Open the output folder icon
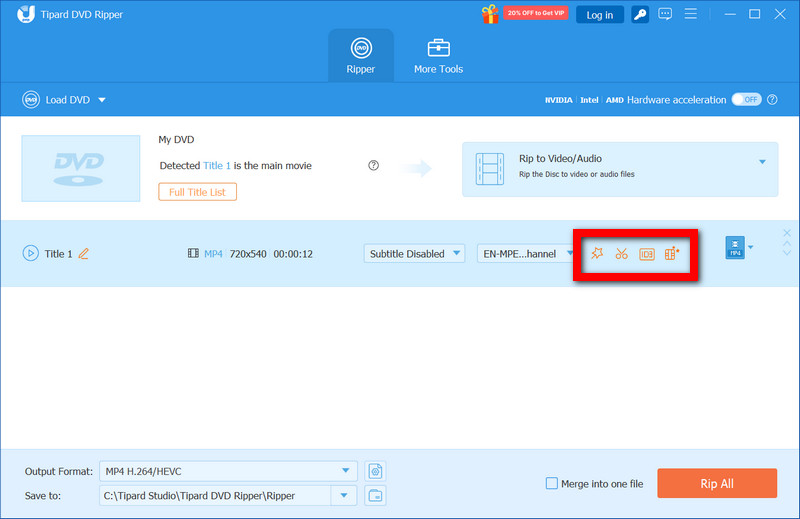This screenshot has width=800, height=519. coord(376,495)
